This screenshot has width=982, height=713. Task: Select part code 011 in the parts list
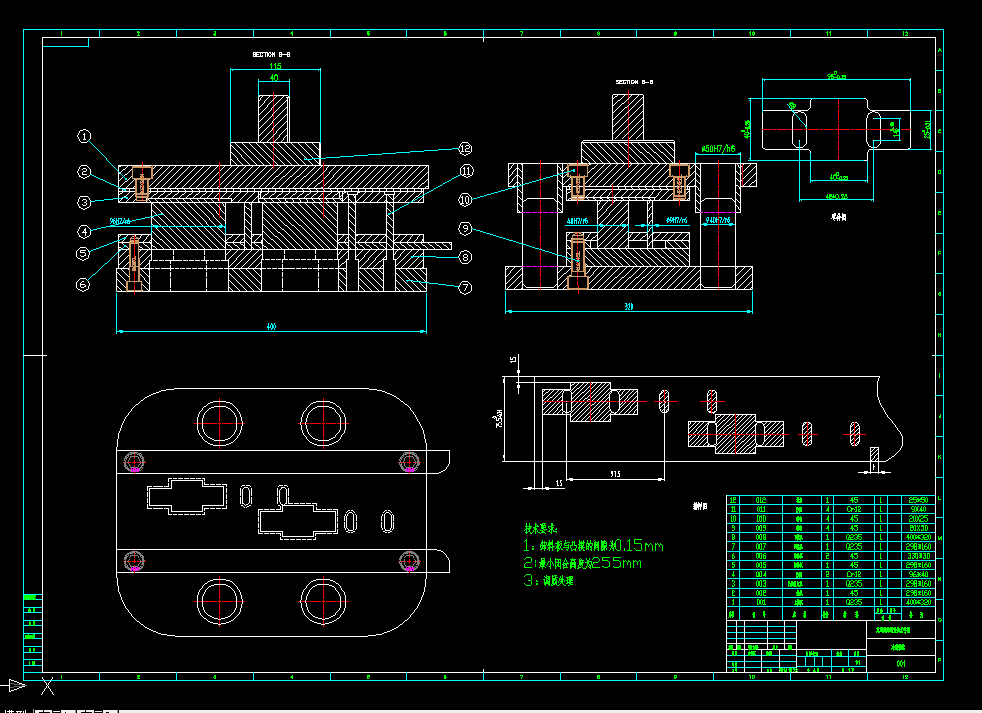tap(761, 509)
